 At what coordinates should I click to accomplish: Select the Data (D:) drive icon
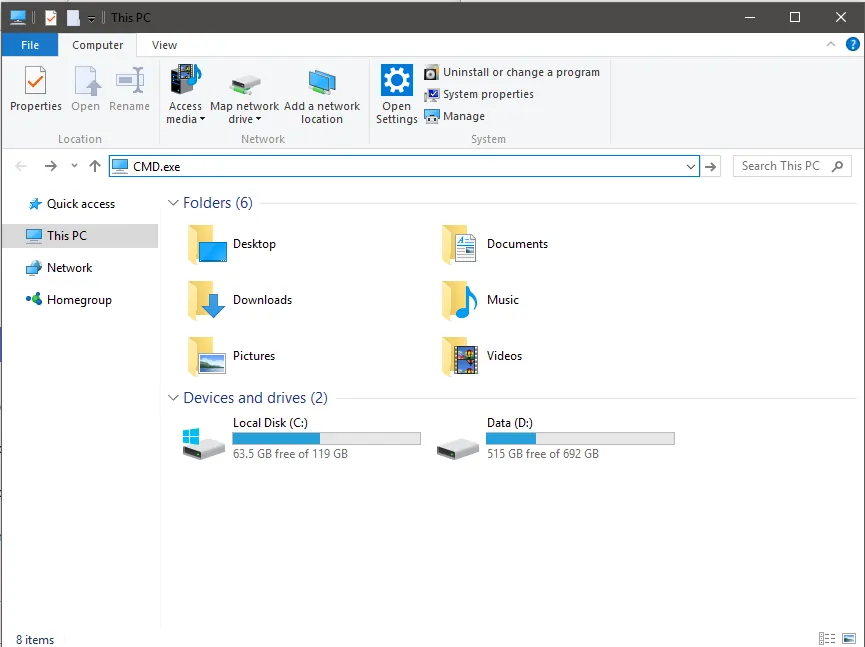pyautogui.click(x=457, y=448)
